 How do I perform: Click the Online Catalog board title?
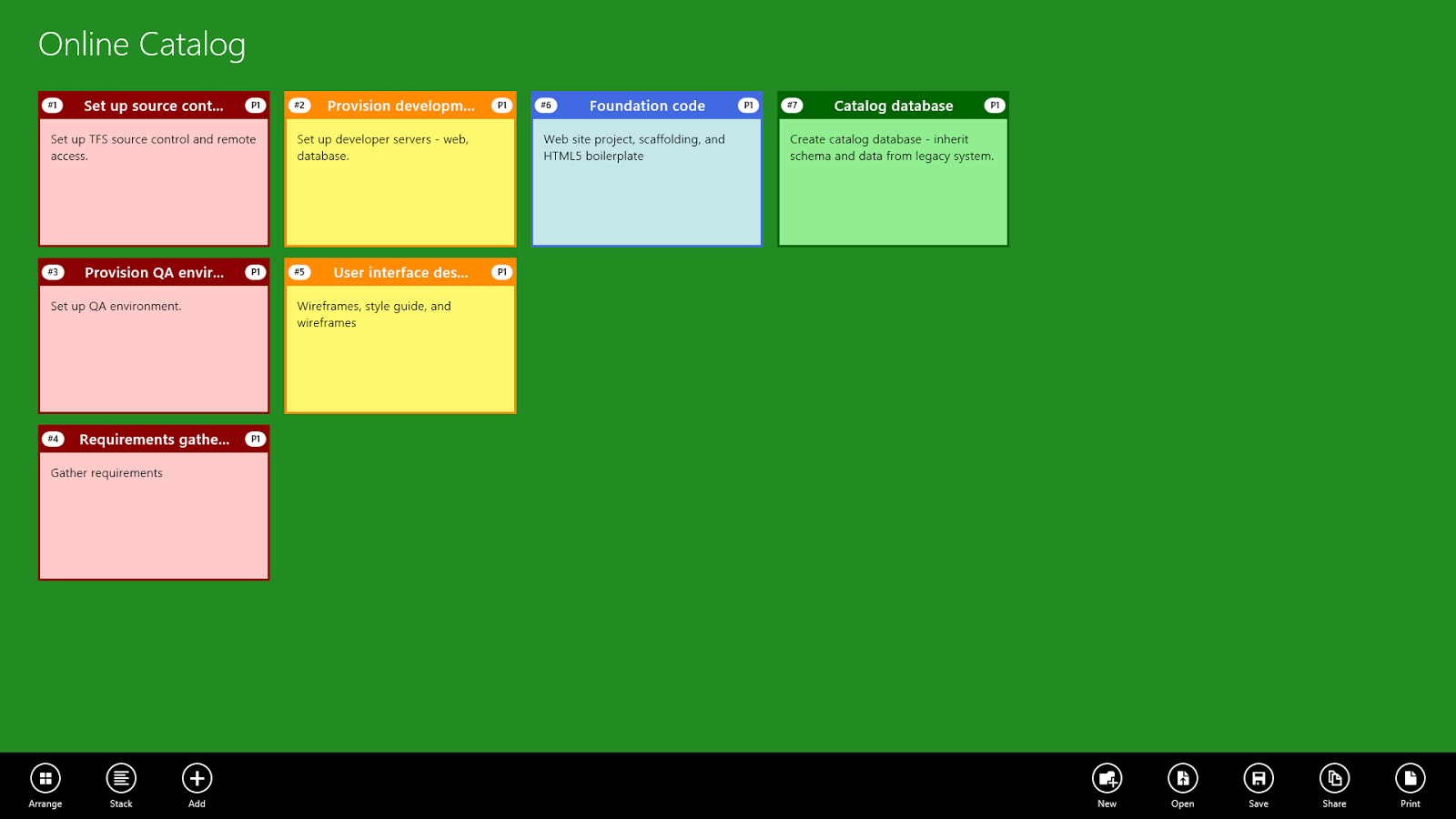(141, 44)
